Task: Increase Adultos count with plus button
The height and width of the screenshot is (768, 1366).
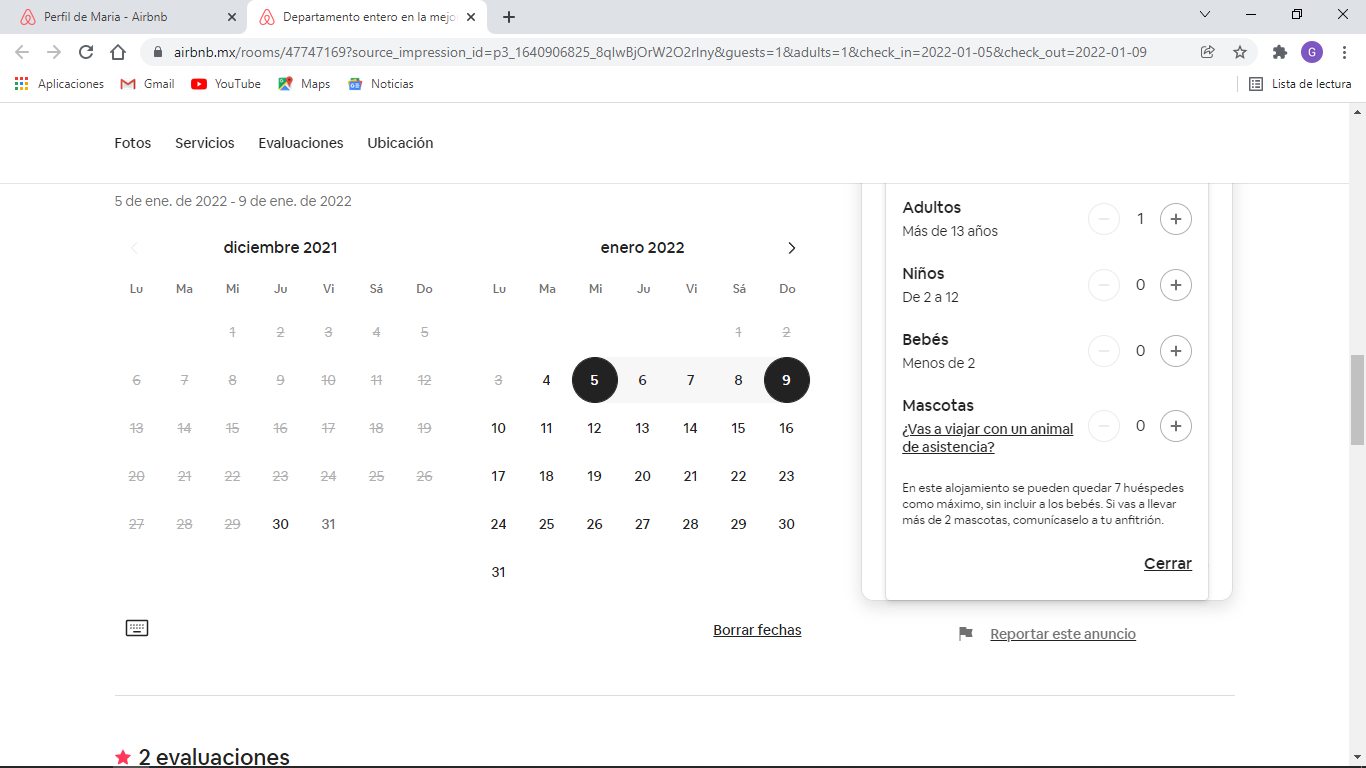Action: pos(1176,219)
